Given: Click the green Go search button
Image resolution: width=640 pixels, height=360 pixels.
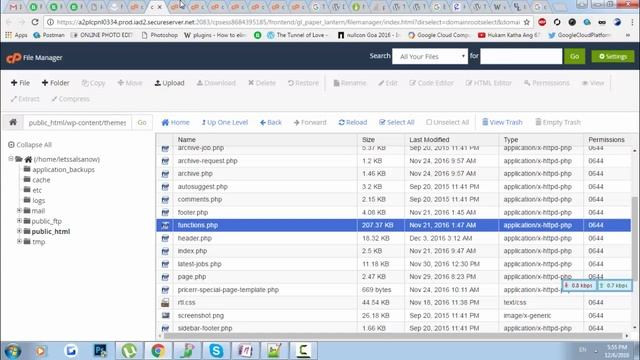Looking at the screenshot, I should (574, 56).
